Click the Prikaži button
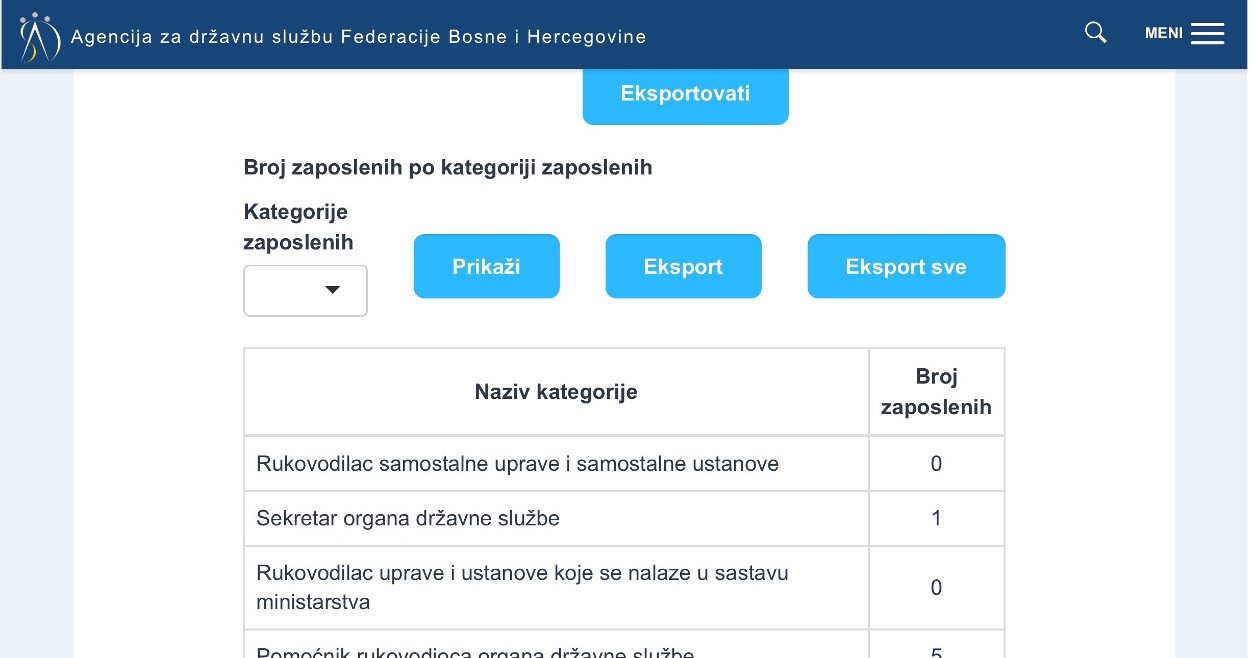 tap(487, 266)
